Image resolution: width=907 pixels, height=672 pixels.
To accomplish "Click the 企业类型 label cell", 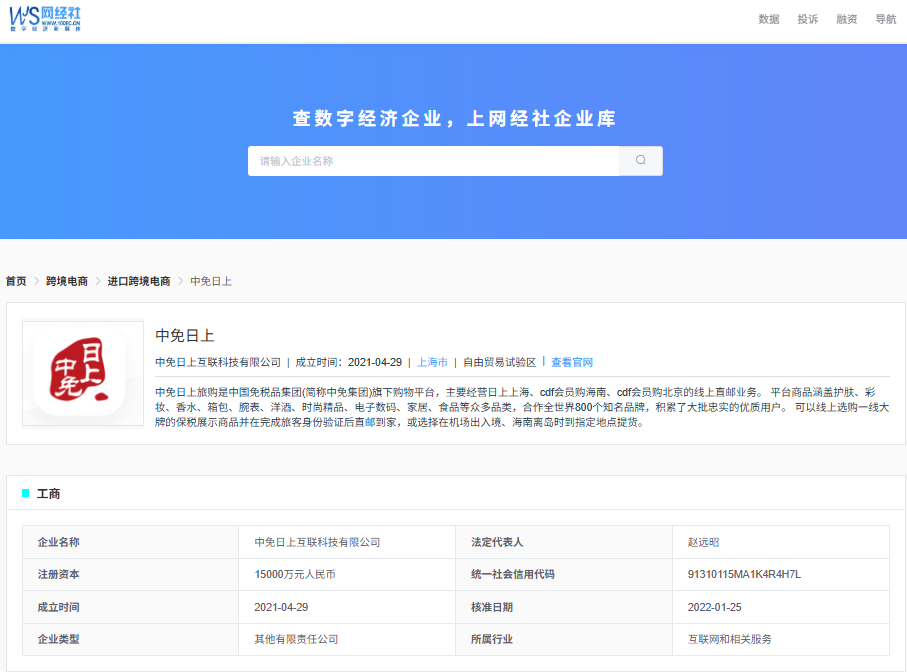I will (x=130, y=639).
